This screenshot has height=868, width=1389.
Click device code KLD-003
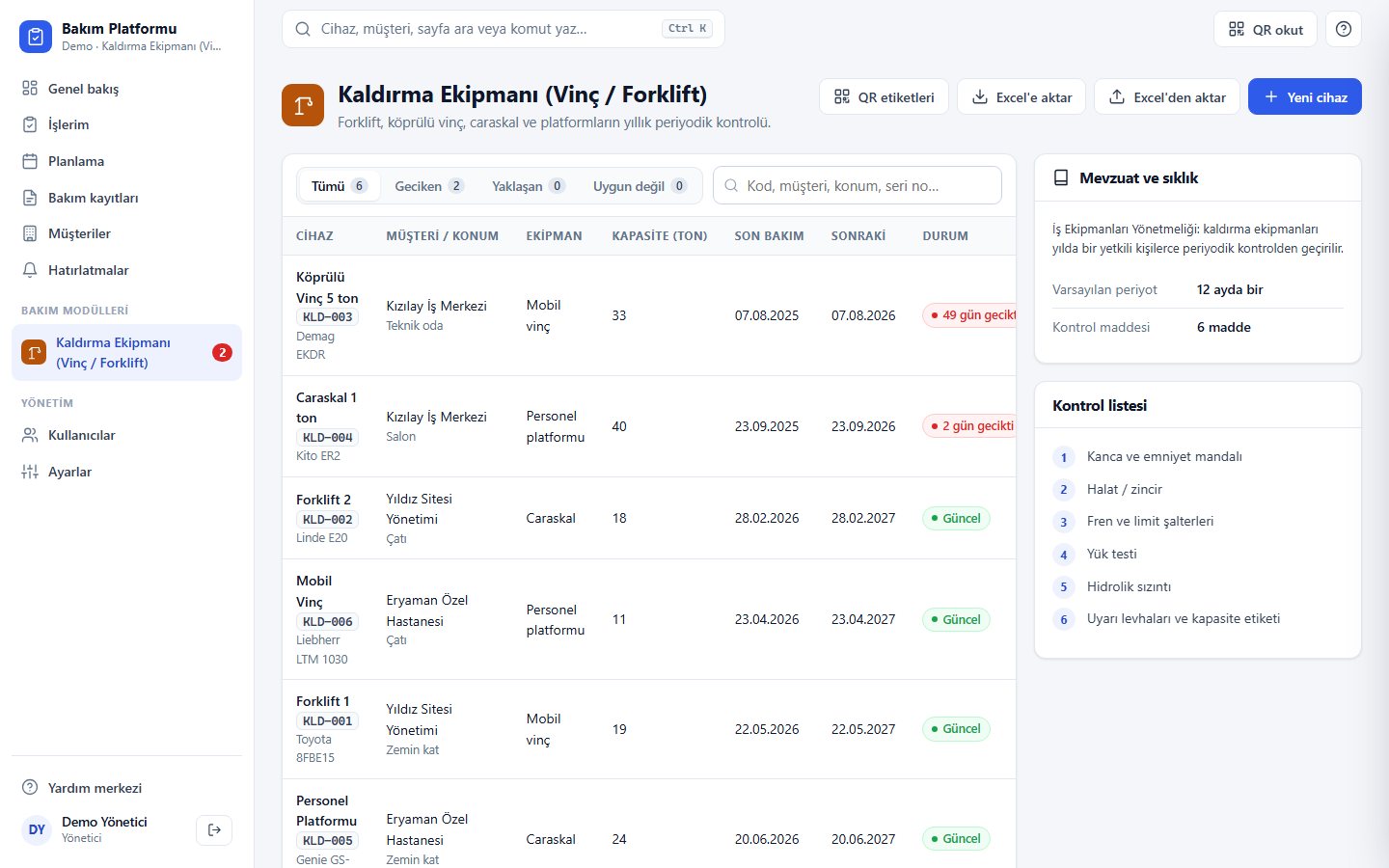coord(328,316)
